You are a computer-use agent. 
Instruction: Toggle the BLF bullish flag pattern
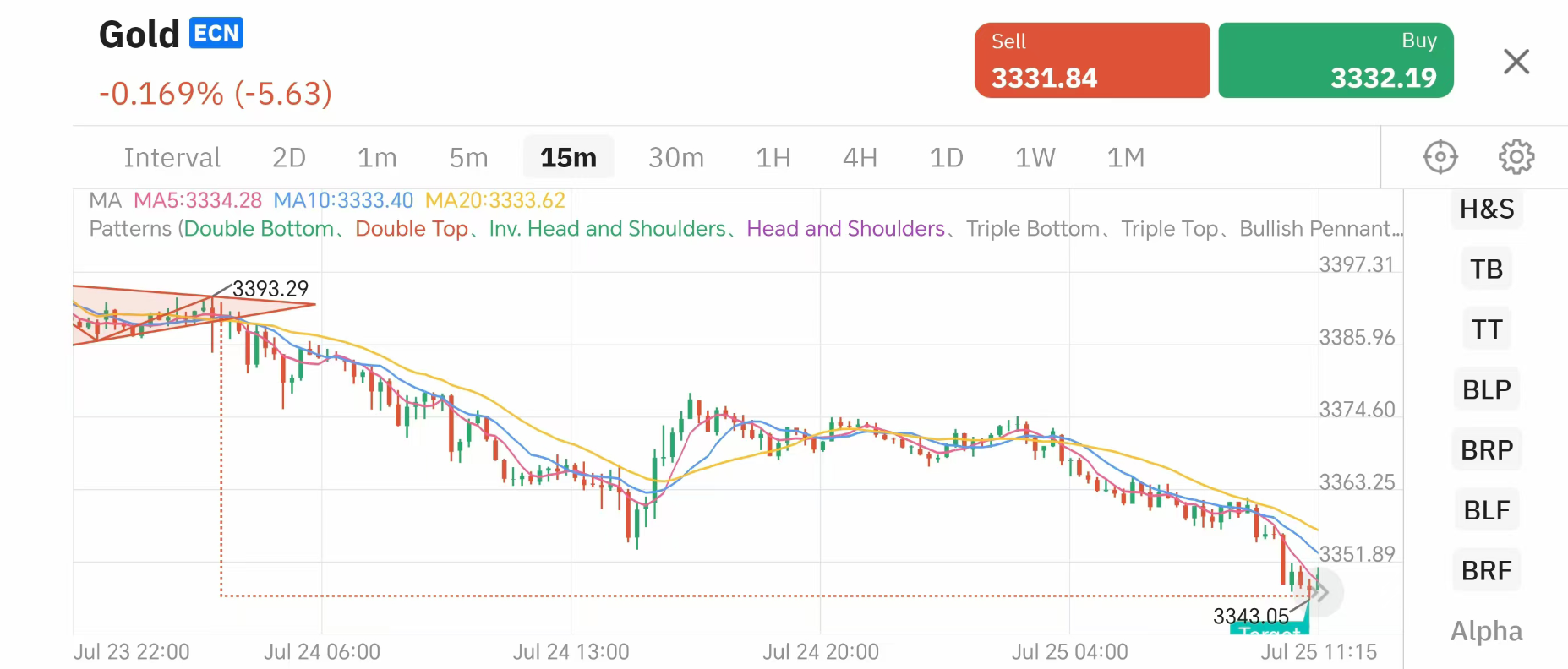pyautogui.click(x=1486, y=510)
